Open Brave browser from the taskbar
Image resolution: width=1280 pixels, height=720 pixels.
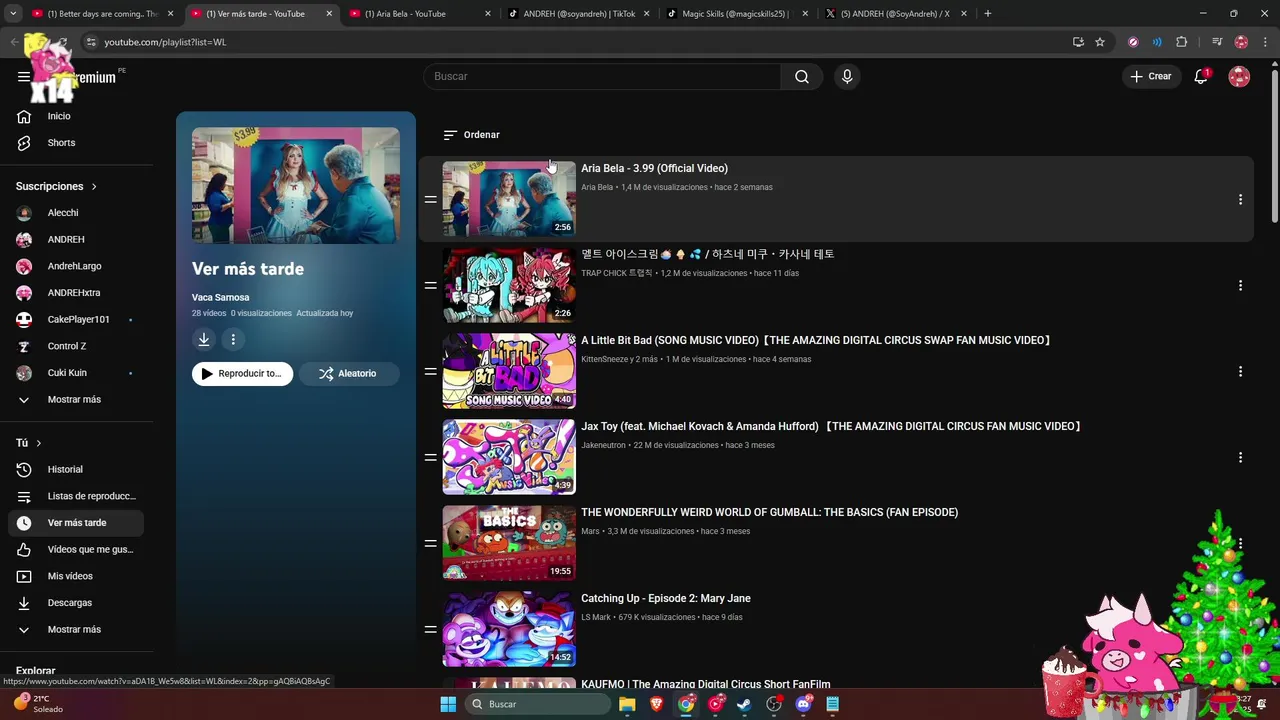pyautogui.click(x=657, y=704)
